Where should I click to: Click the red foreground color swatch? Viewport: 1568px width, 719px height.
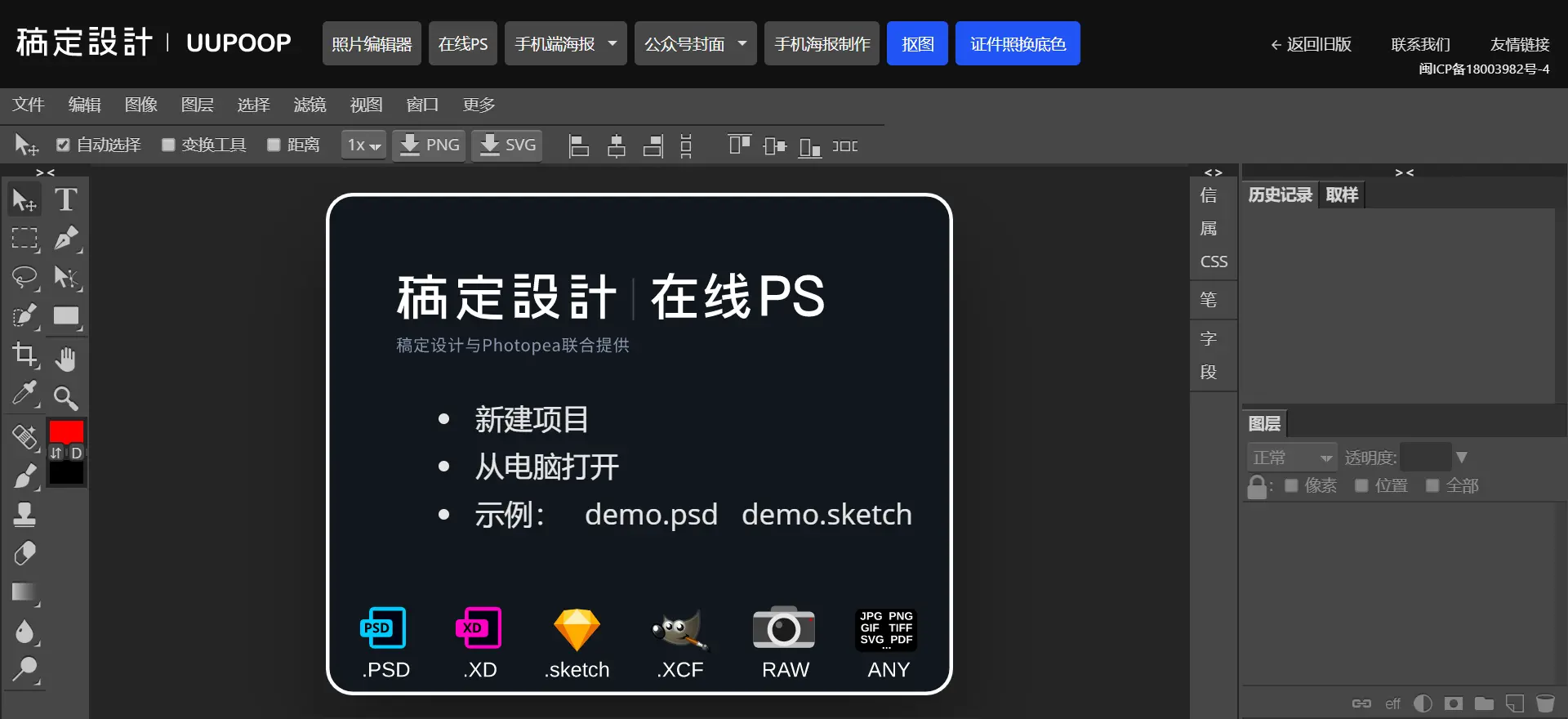[x=66, y=431]
